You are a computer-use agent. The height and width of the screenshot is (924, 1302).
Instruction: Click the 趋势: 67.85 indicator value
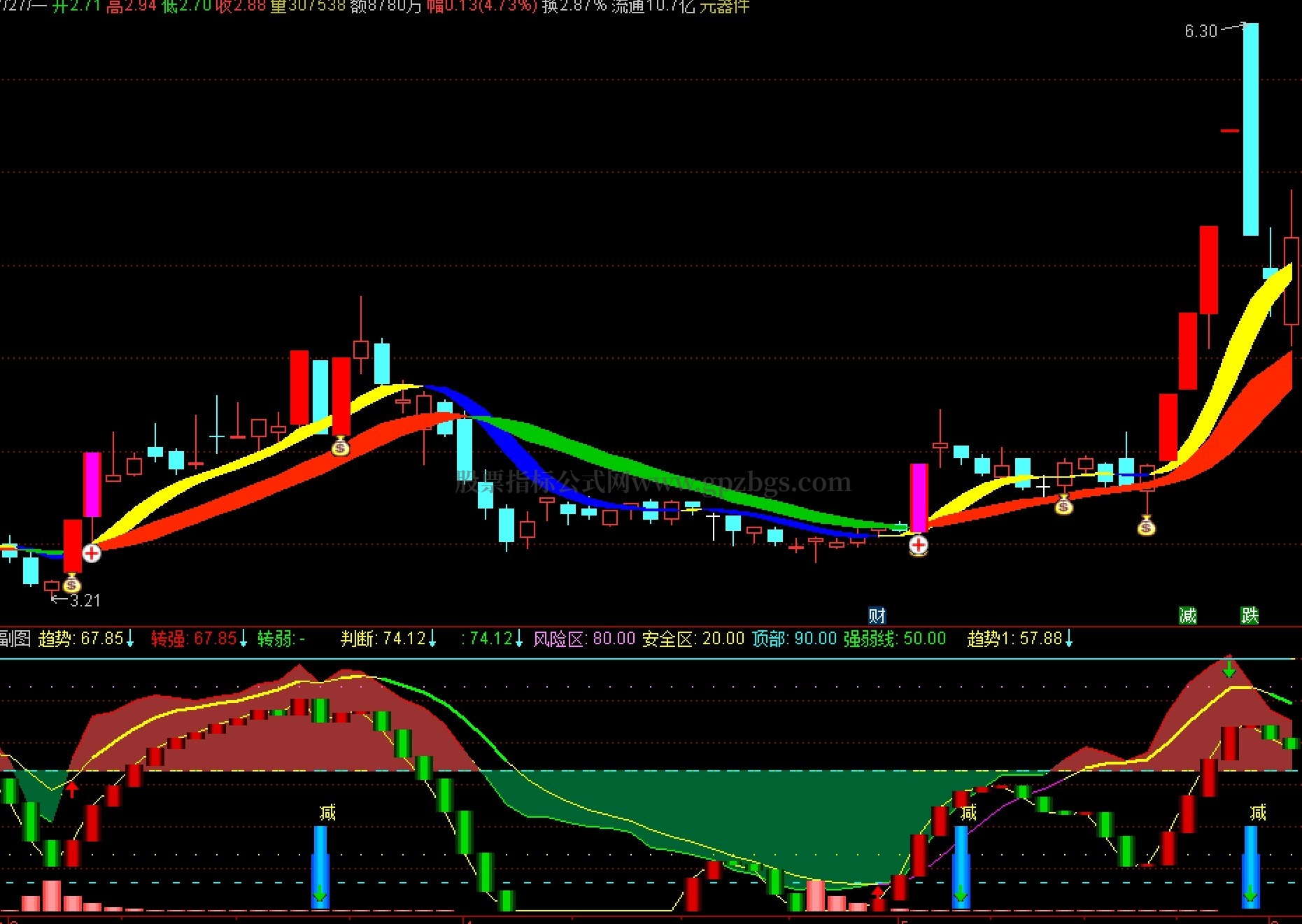click(86, 639)
